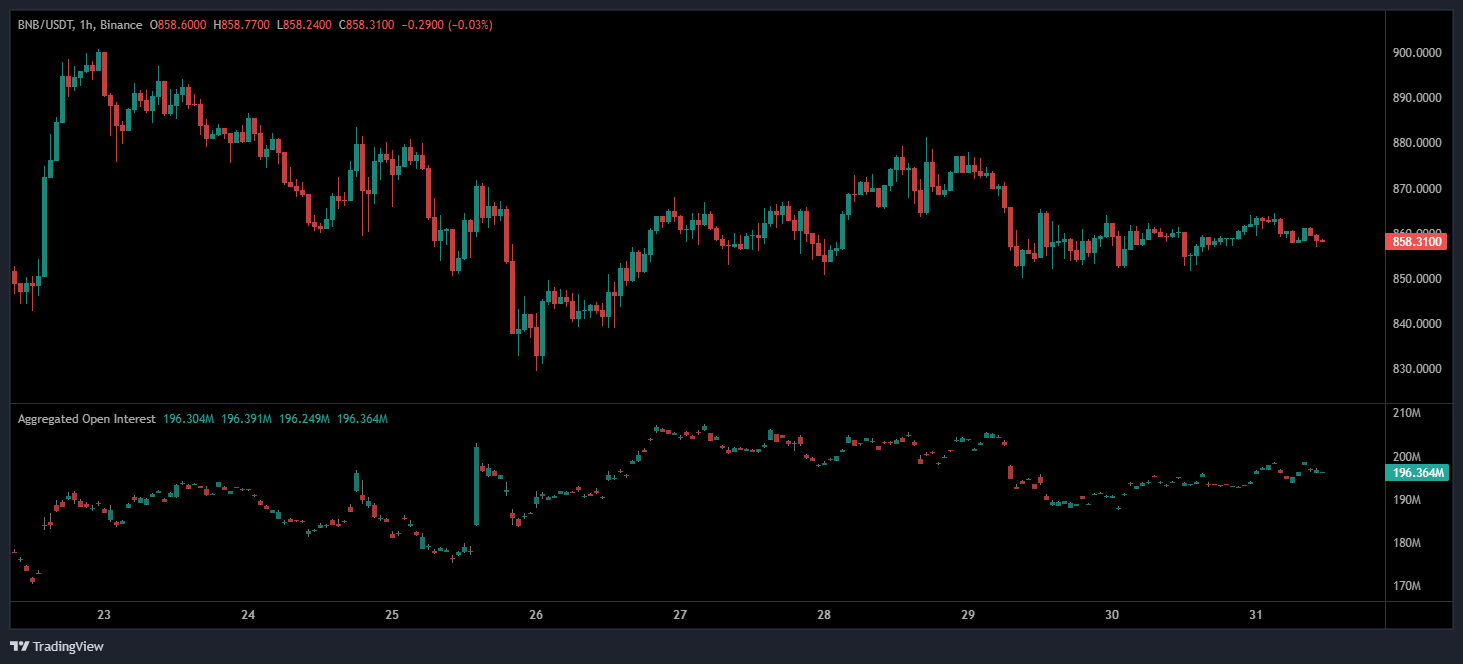
Task: Click the 830.0000 price axis label
Action: (x=1419, y=369)
